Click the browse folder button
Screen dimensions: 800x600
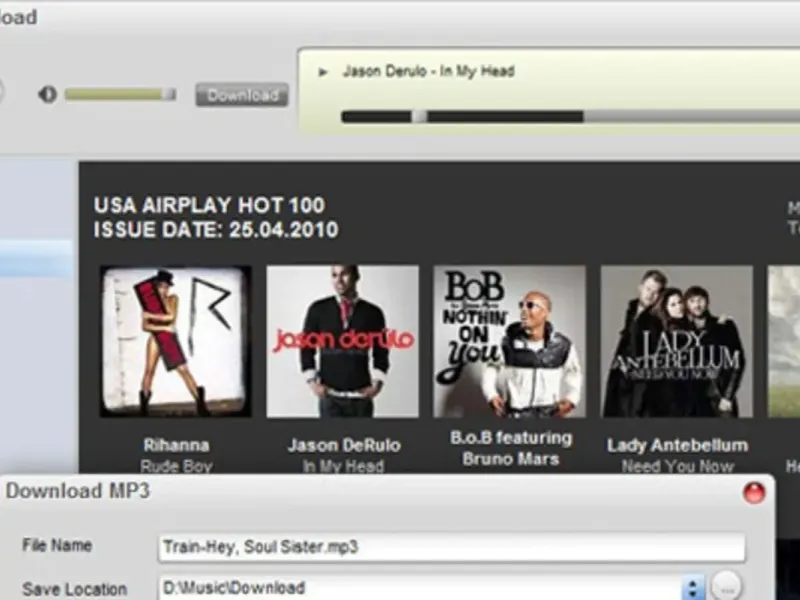[726, 586]
